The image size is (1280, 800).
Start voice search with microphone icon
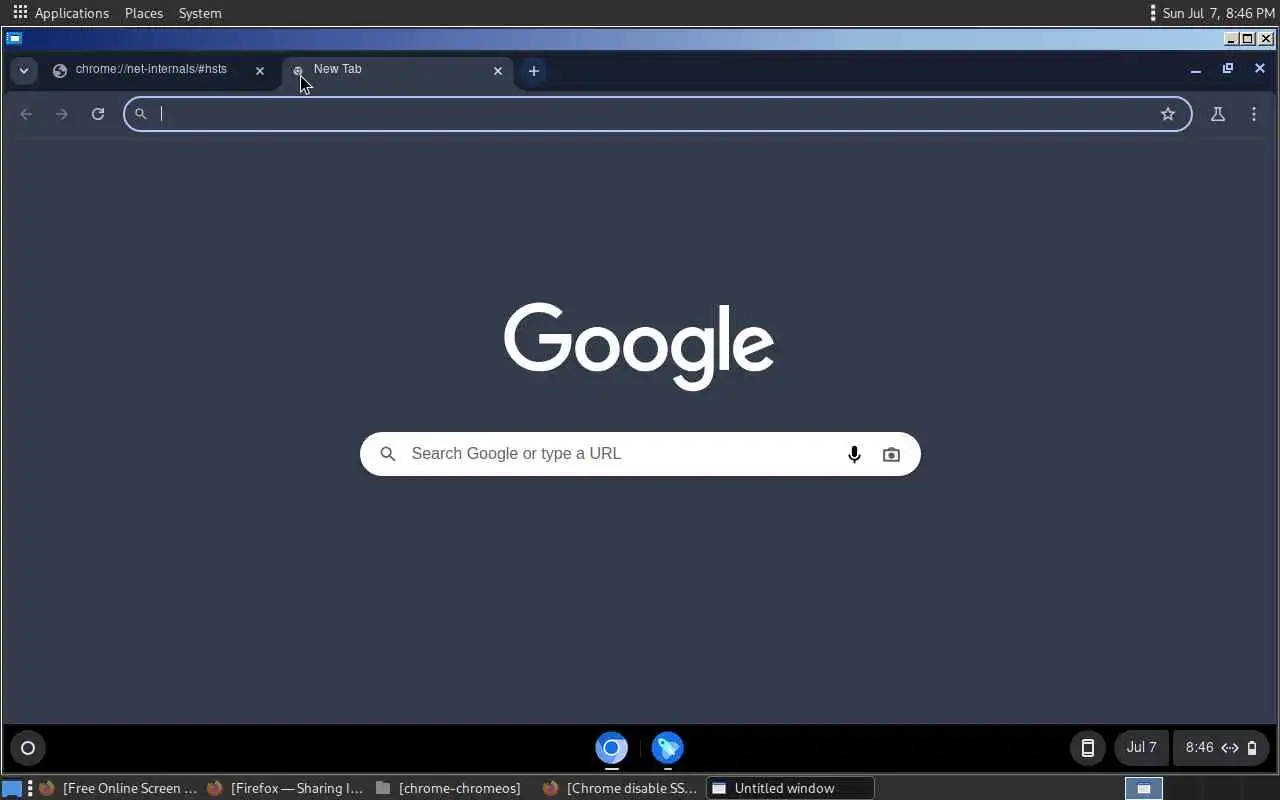tap(854, 454)
